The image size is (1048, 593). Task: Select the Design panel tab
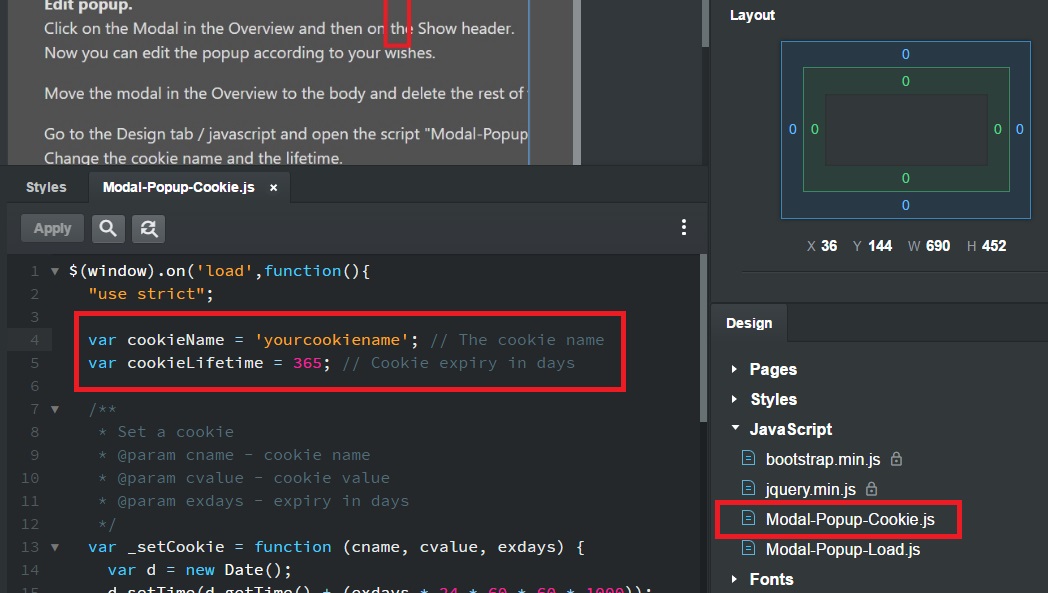[x=749, y=323]
